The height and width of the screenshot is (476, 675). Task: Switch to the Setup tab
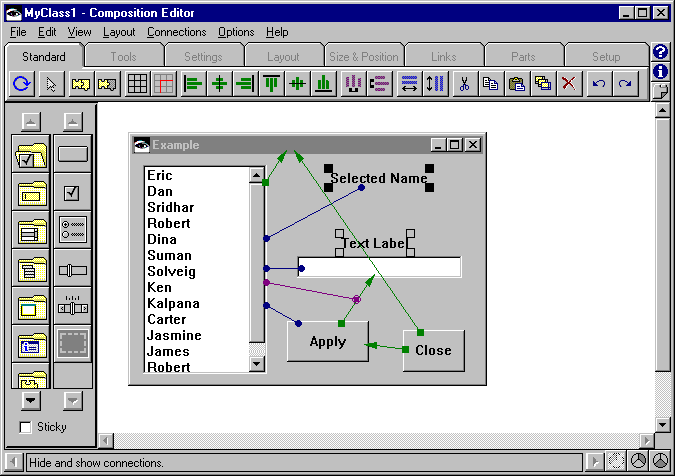point(606,57)
